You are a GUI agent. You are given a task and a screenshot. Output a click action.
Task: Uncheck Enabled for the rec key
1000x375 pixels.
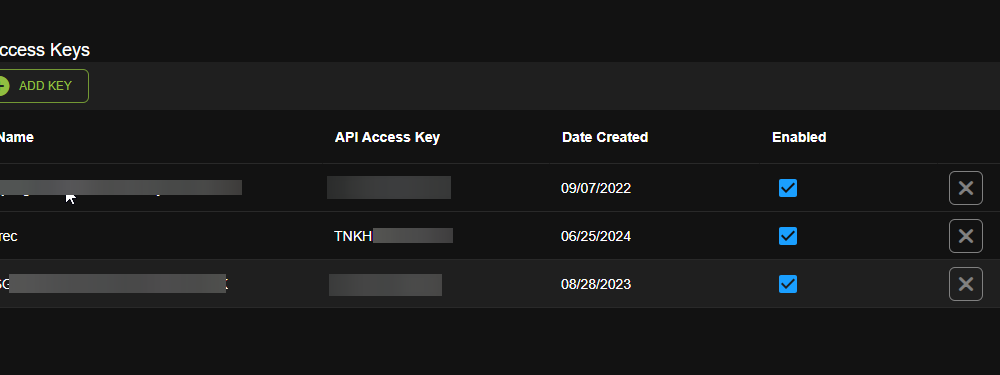(x=788, y=236)
